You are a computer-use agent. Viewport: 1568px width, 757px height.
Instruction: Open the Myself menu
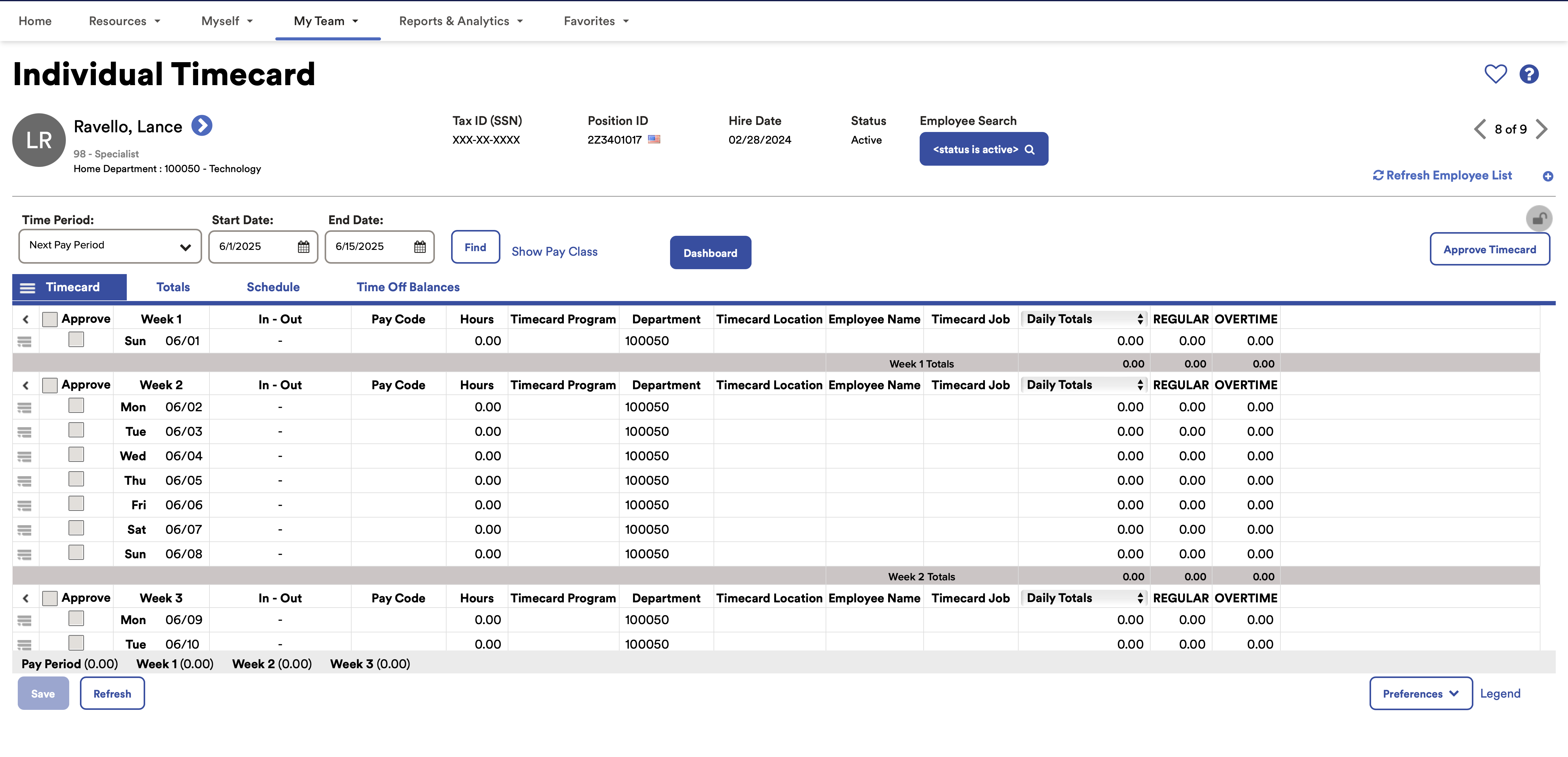click(x=227, y=21)
